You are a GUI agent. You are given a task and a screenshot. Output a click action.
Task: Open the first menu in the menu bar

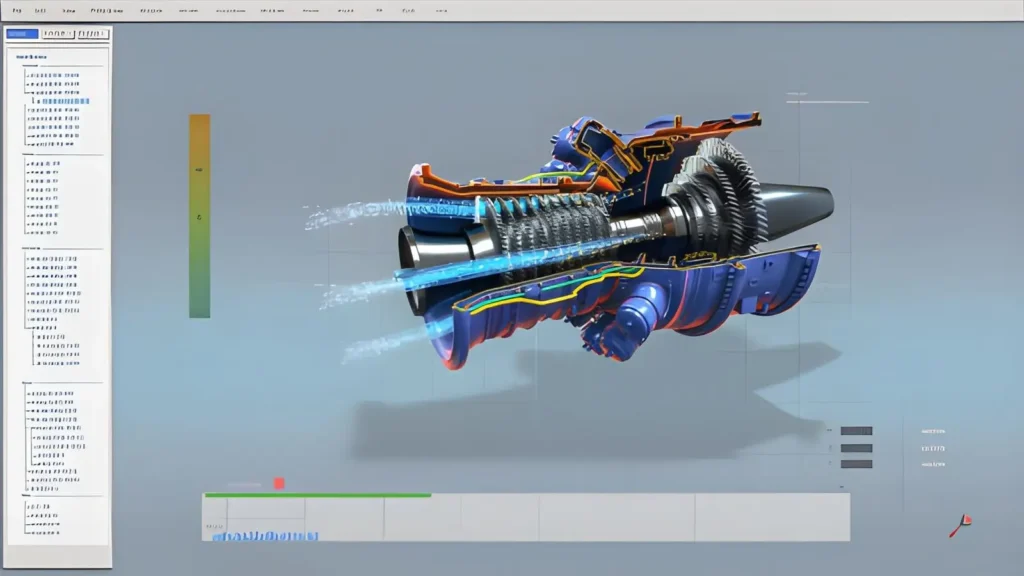[17, 10]
